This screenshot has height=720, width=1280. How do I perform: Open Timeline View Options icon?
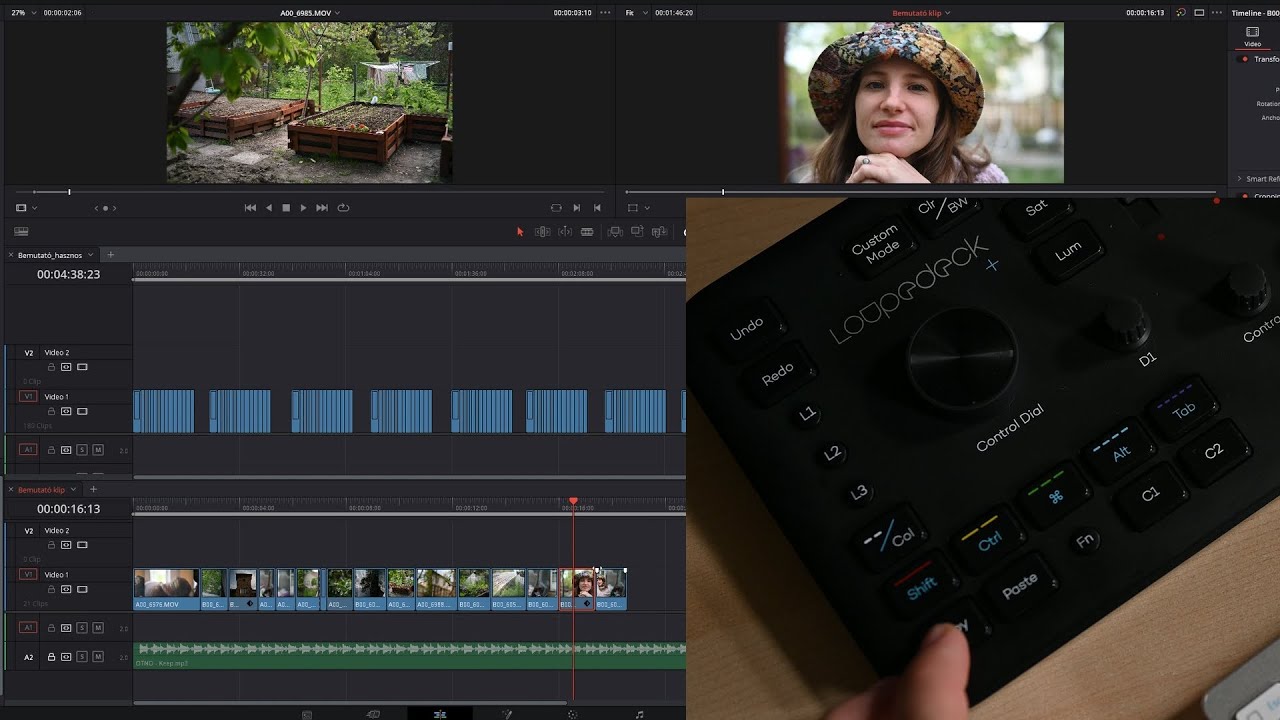tap(21, 232)
